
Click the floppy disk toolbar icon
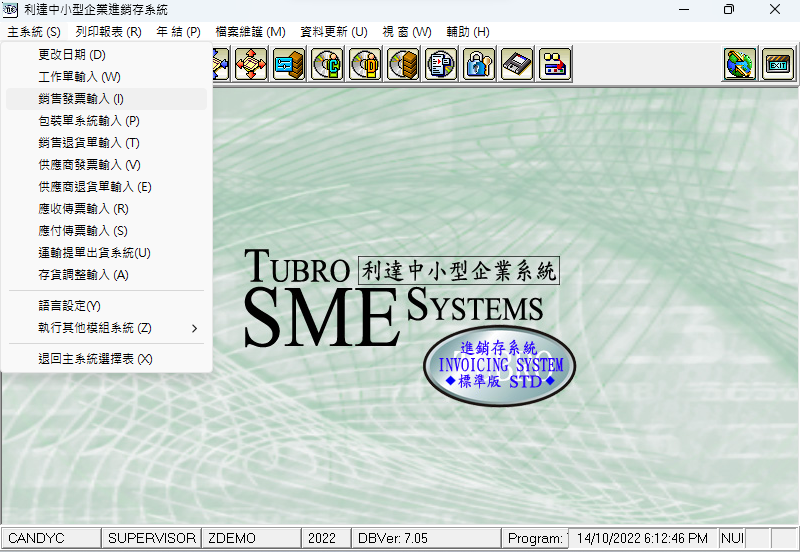(x=517, y=64)
